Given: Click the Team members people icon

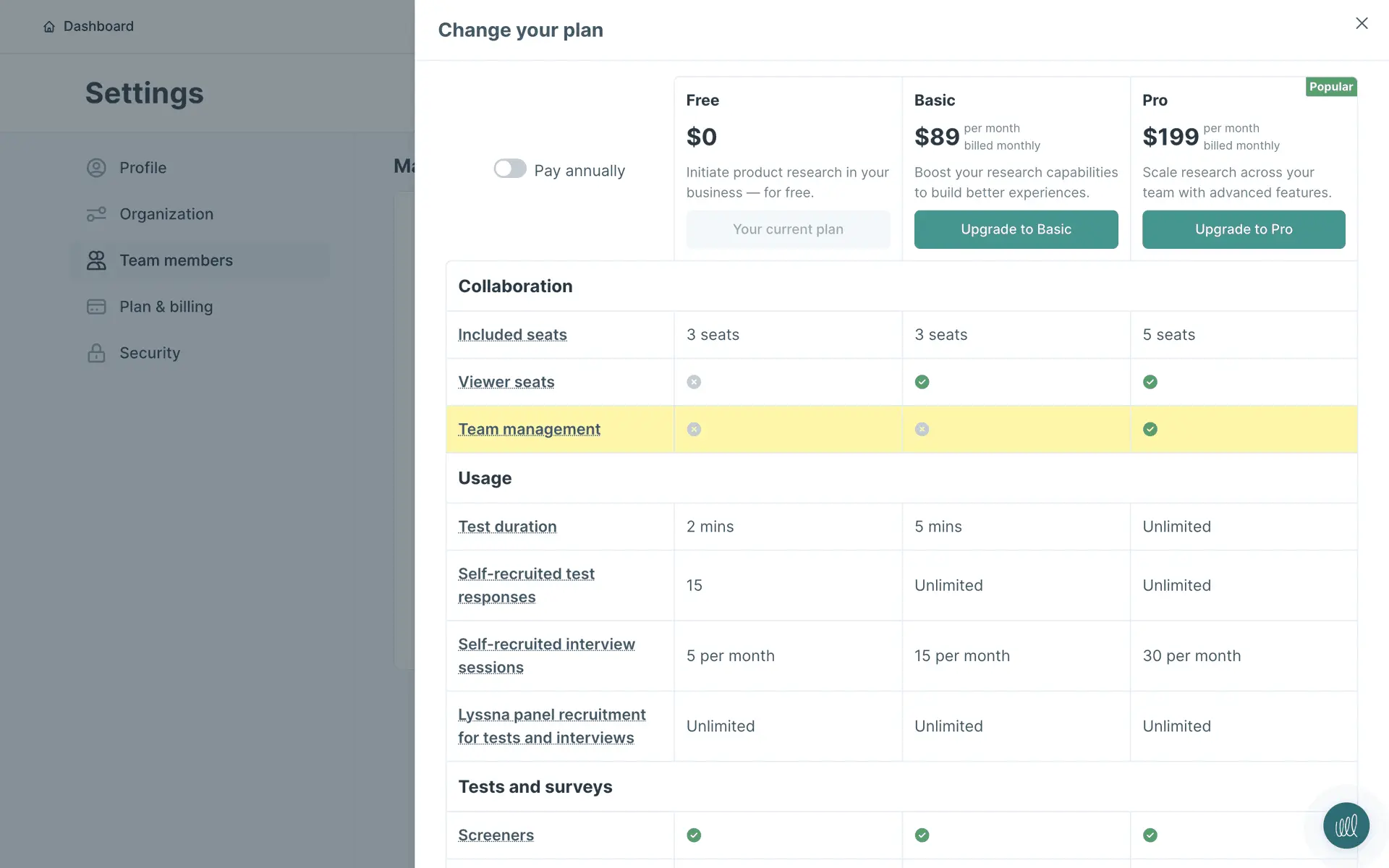Looking at the screenshot, I should [96, 260].
